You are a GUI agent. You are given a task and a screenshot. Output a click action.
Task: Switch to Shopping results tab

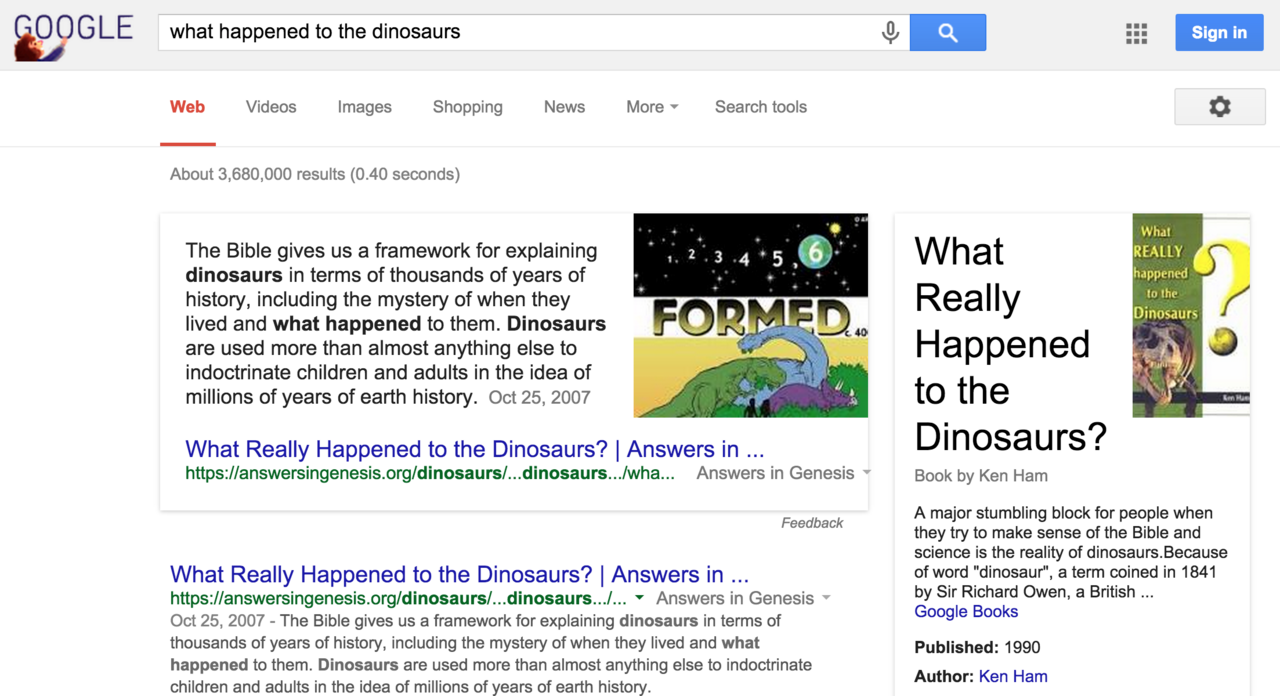(x=467, y=107)
